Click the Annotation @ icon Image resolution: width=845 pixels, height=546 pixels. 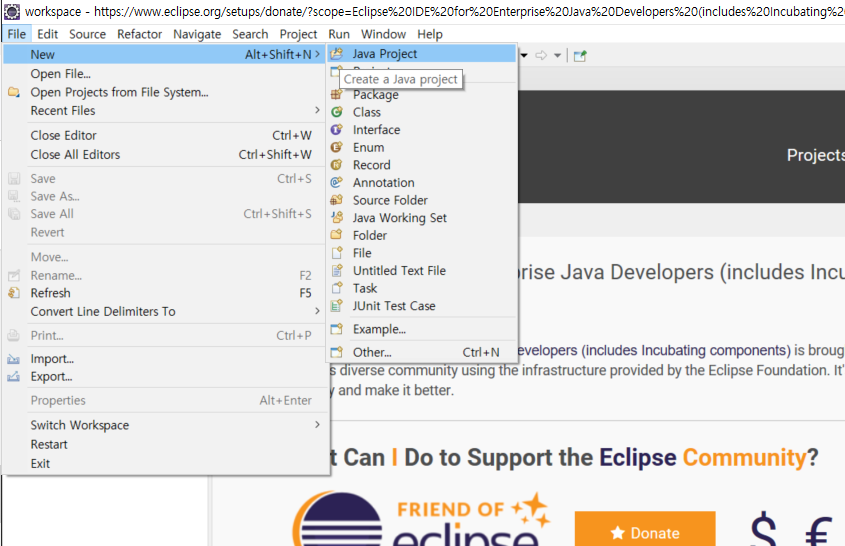pyautogui.click(x=337, y=182)
